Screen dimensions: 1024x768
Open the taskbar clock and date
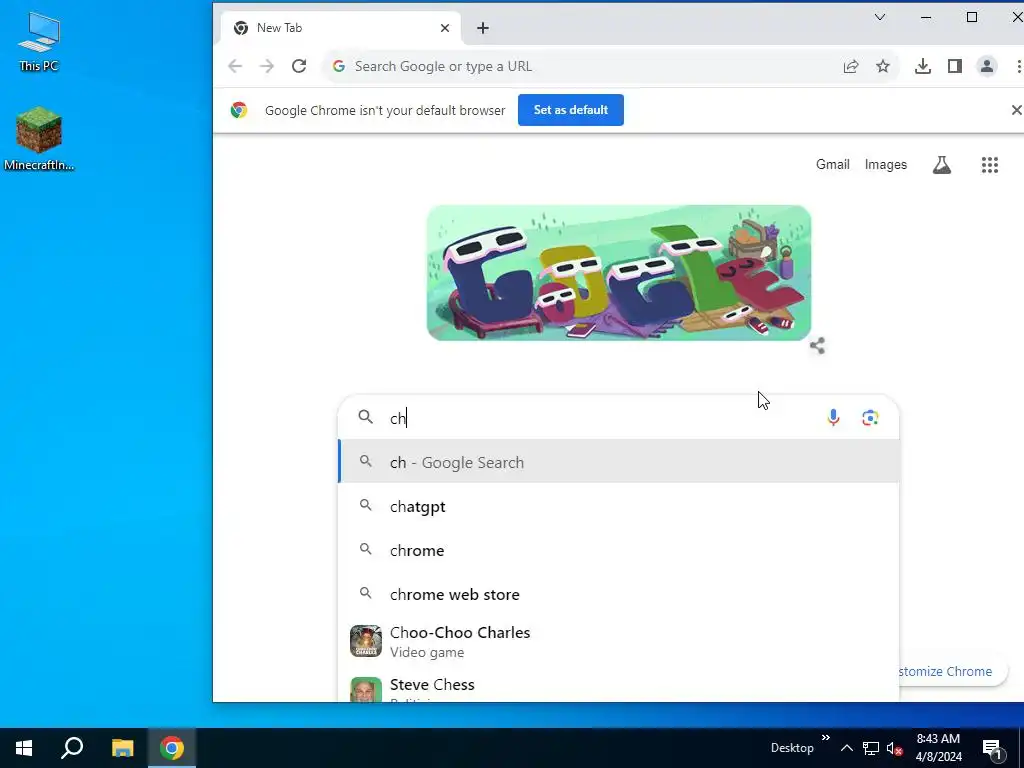point(938,748)
